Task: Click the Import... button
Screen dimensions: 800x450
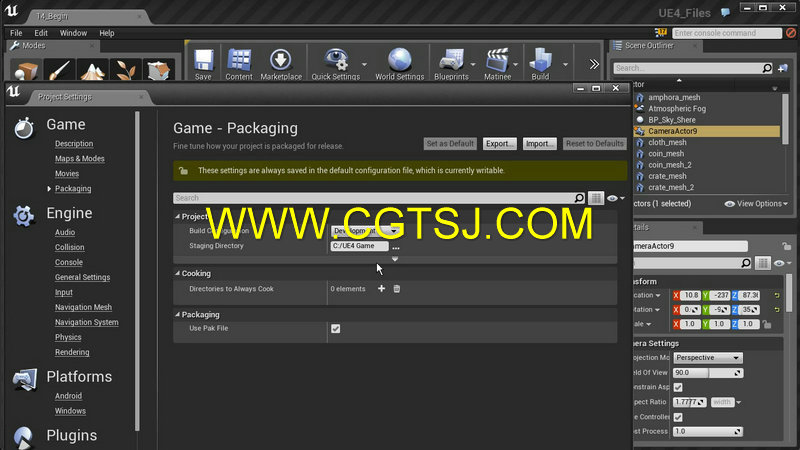Action: (539, 144)
